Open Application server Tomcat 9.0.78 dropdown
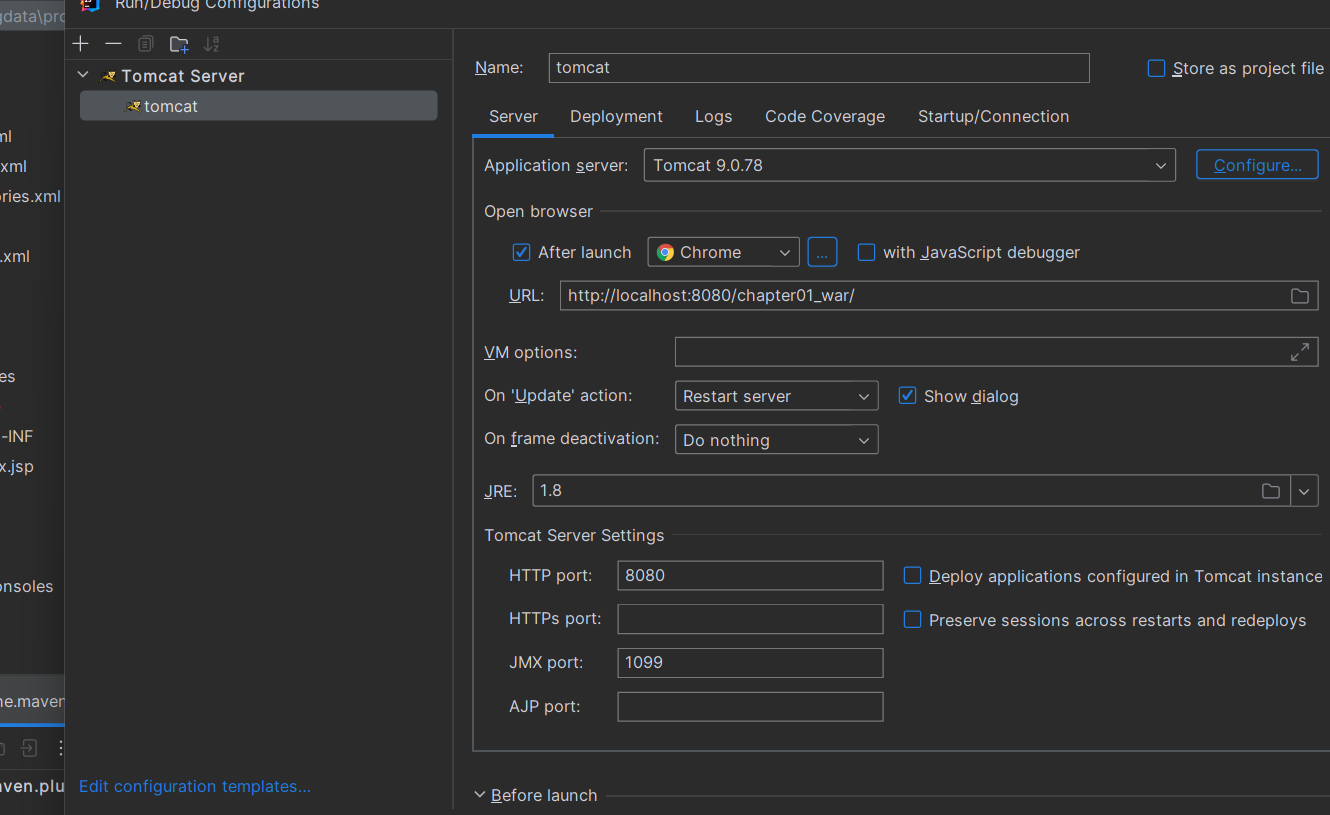 910,165
